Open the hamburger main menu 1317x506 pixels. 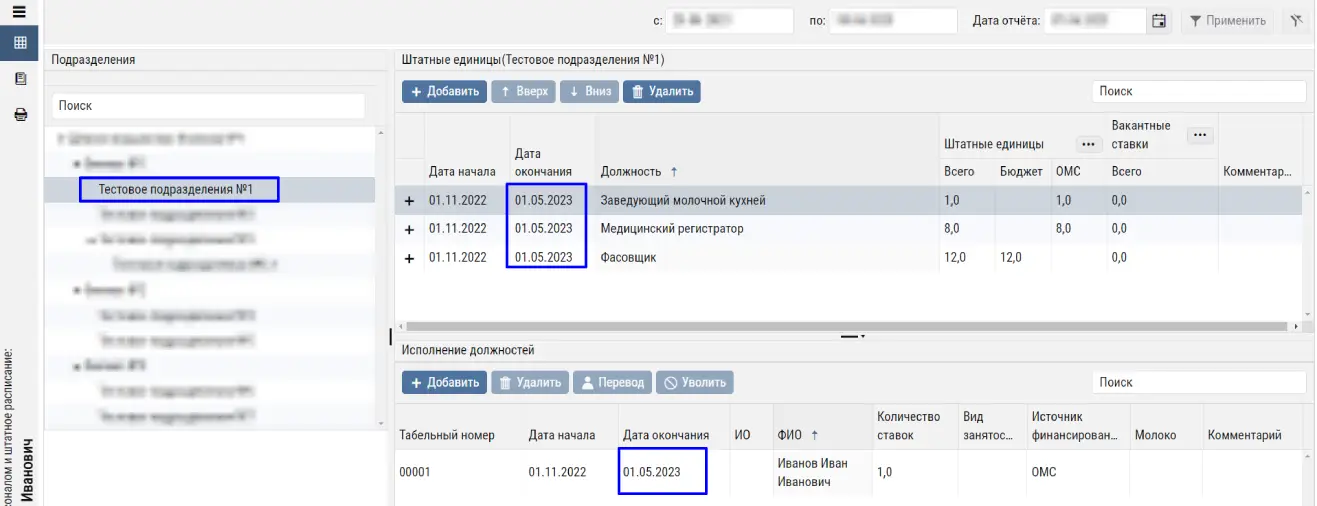[x=18, y=13]
